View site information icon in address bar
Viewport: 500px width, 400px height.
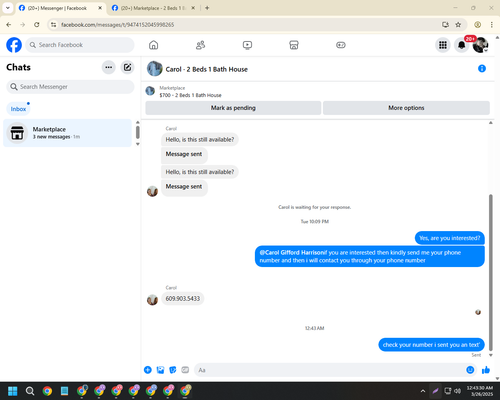pos(54,25)
